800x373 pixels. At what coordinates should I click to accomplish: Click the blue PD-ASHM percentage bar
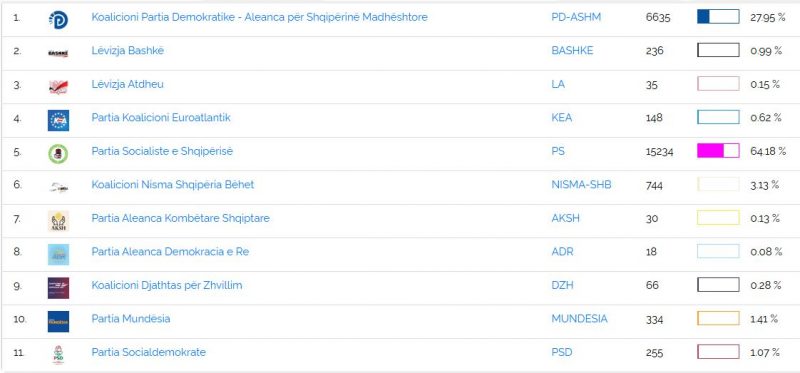tap(718, 17)
